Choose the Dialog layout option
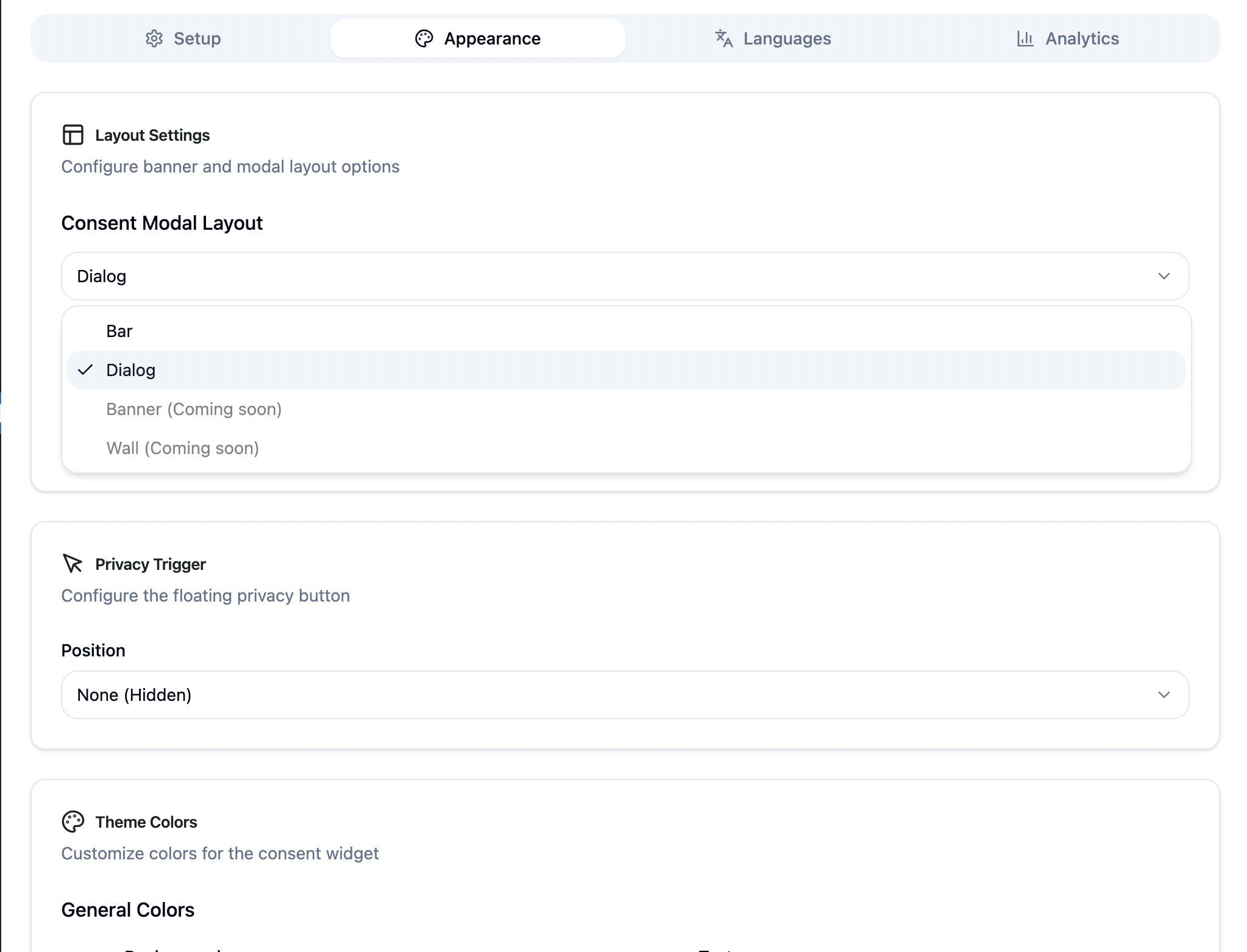The width and height of the screenshot is (1247, 952). 131,370
